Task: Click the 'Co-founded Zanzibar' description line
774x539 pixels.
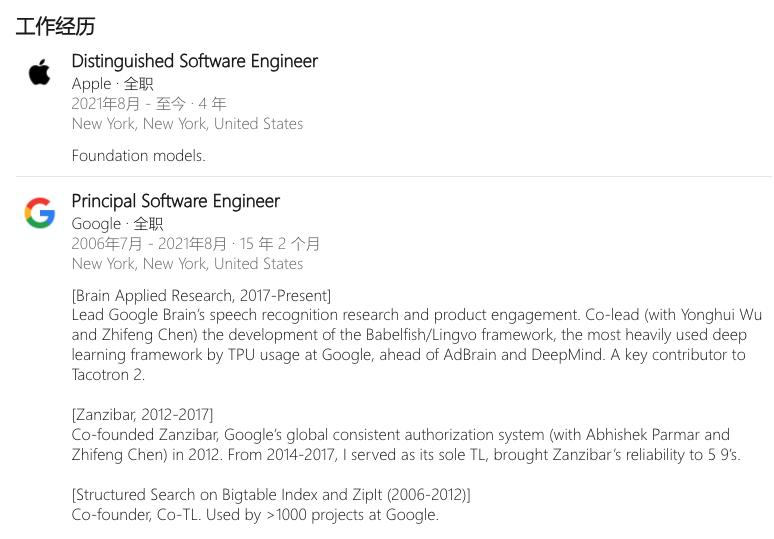Action: click(400, 434)
